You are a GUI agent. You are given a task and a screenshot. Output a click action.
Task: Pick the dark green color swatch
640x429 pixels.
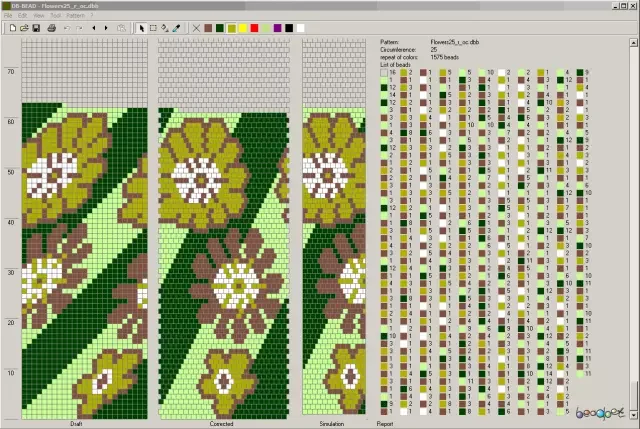coord(220,28)
